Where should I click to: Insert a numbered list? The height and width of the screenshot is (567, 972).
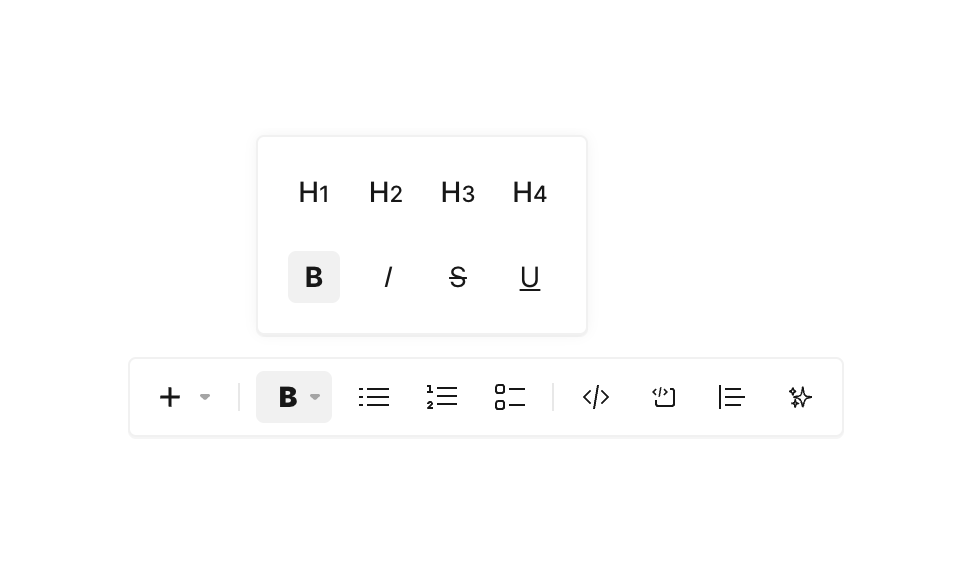(x=442, y=397)
